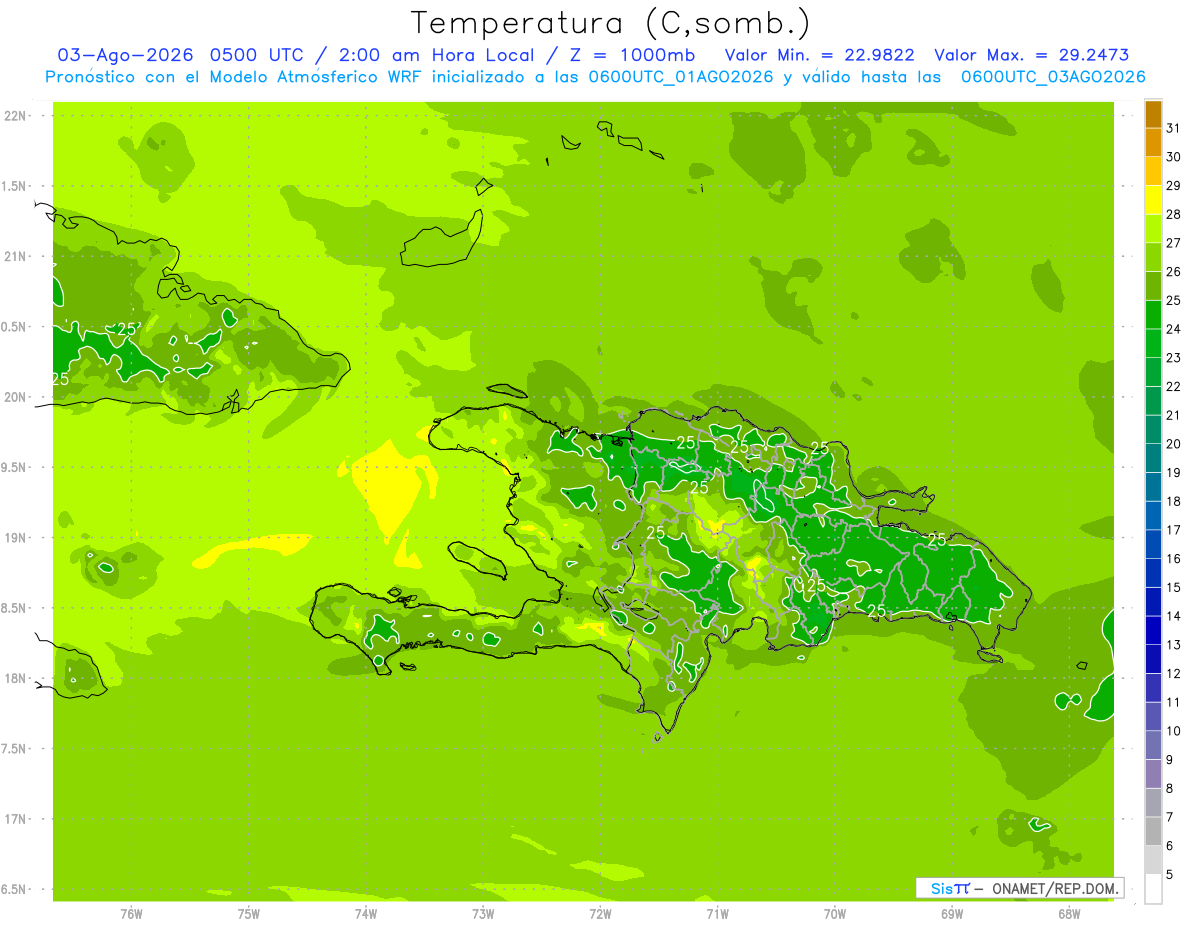
Task: Click the "73W" longitude axis label
Action: point(483,914)
